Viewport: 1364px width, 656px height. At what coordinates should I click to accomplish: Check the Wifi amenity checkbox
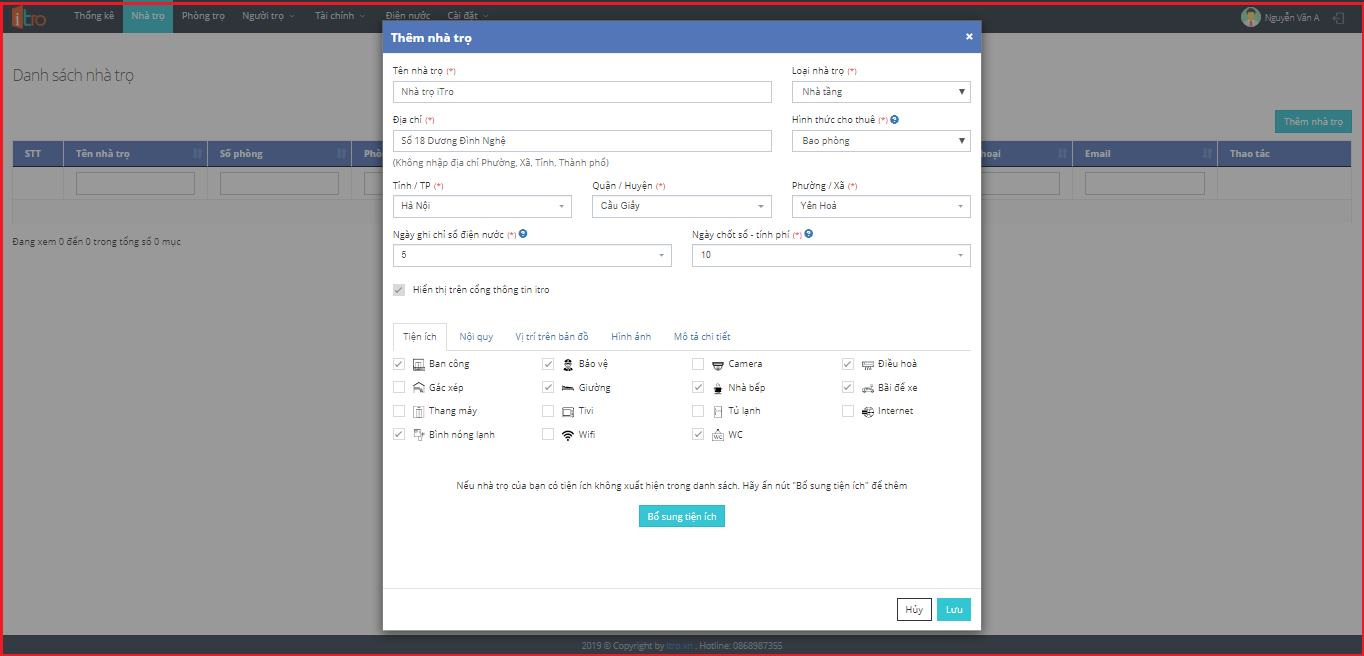click(x=548, y=435)
